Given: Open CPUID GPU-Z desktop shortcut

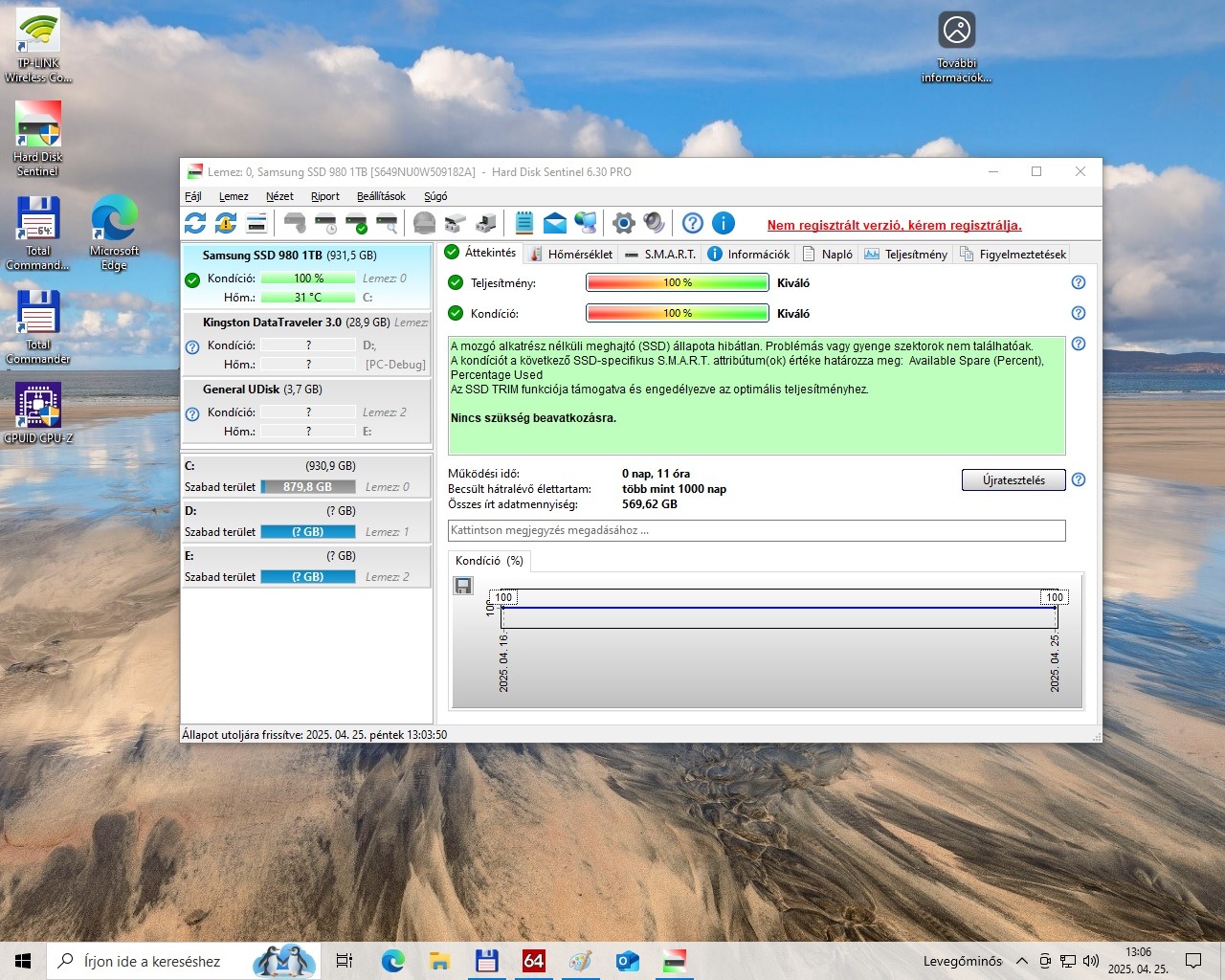Looking at the screenshot, I should [37, 413].
